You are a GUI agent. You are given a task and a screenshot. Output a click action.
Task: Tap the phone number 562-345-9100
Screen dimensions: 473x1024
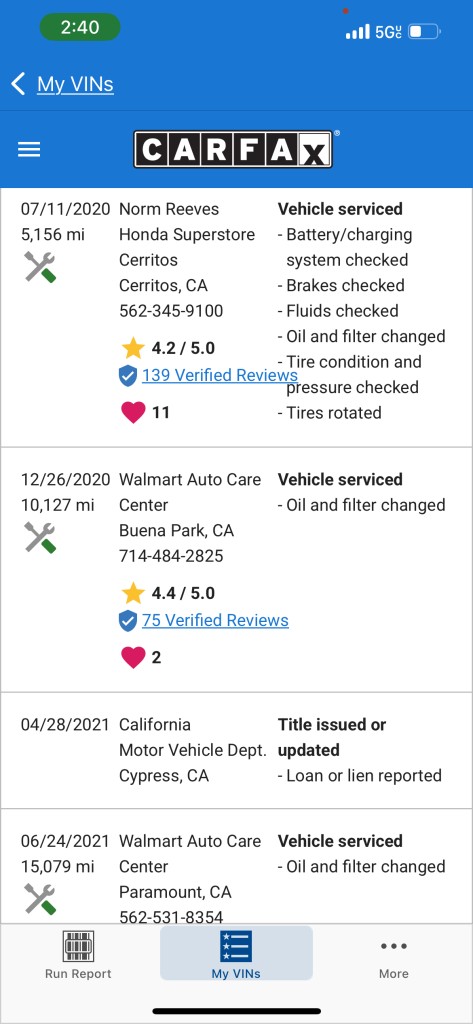point(171,311)
